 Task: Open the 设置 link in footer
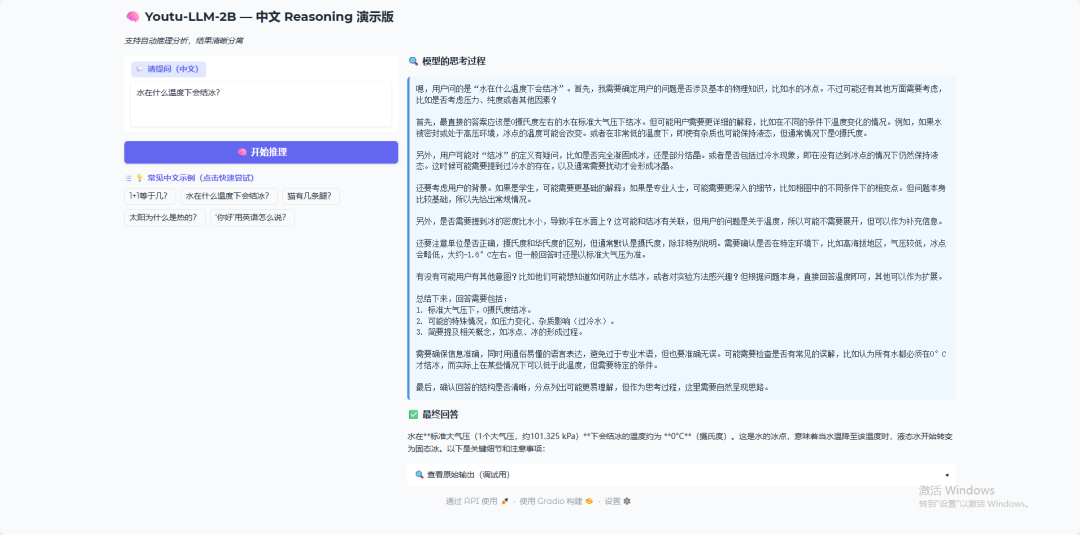pyautogui.click(x=617, y=501)
